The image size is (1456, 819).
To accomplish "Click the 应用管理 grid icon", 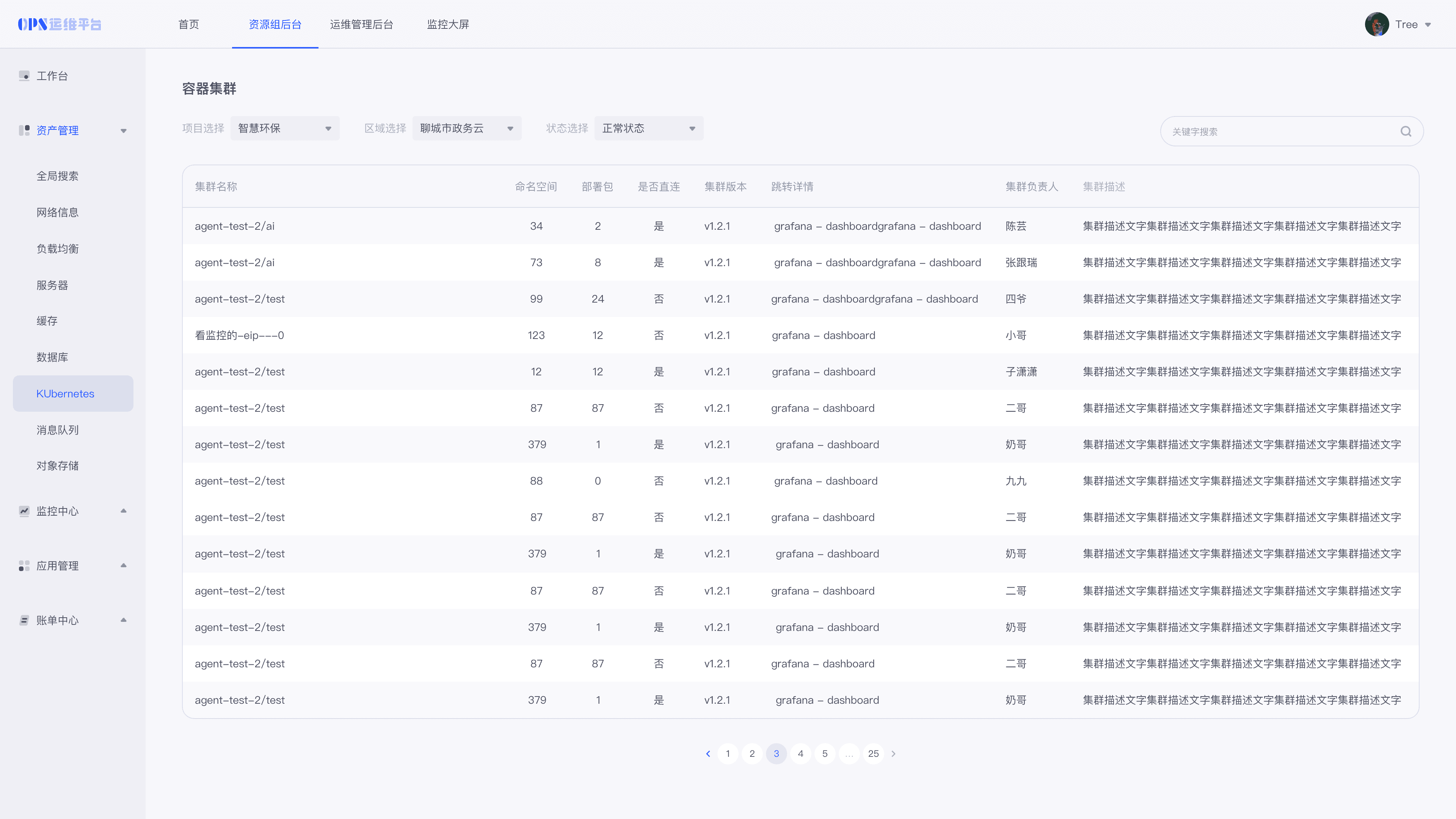I will pyautogui.click(x=24, y=566).
